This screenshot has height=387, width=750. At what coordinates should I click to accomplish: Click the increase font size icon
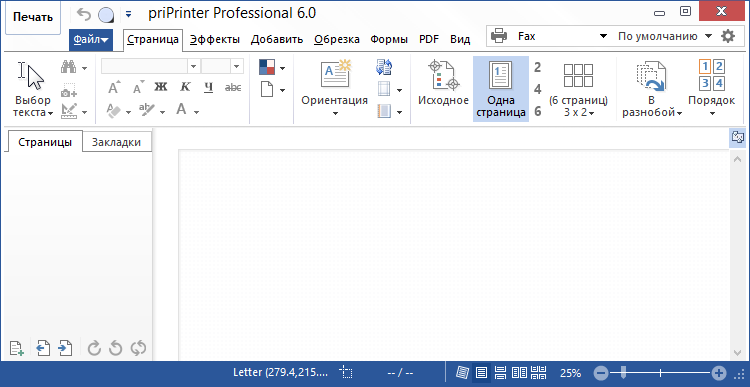click(114, 88)
